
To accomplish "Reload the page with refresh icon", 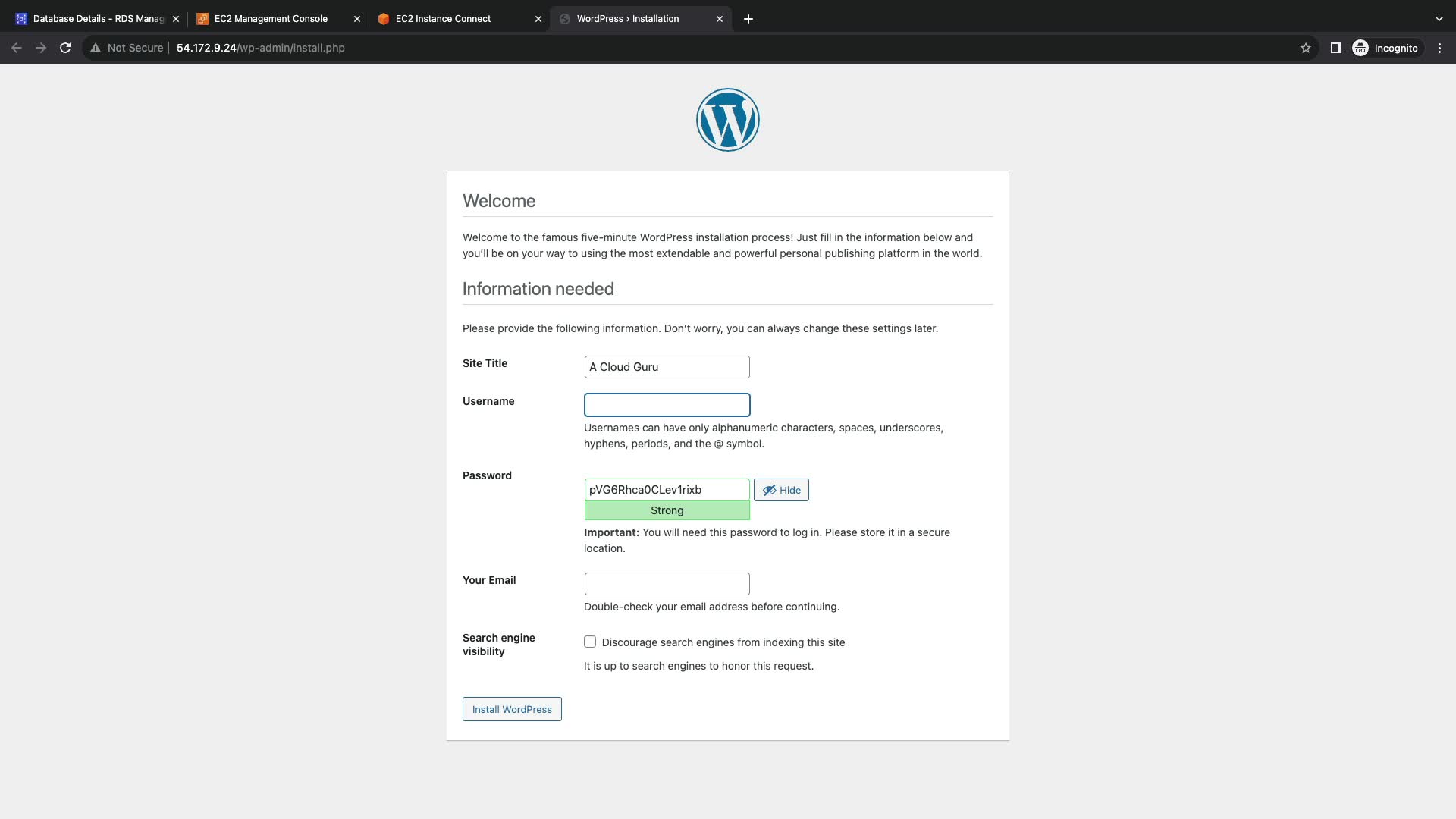I will (x=65, y=48).
